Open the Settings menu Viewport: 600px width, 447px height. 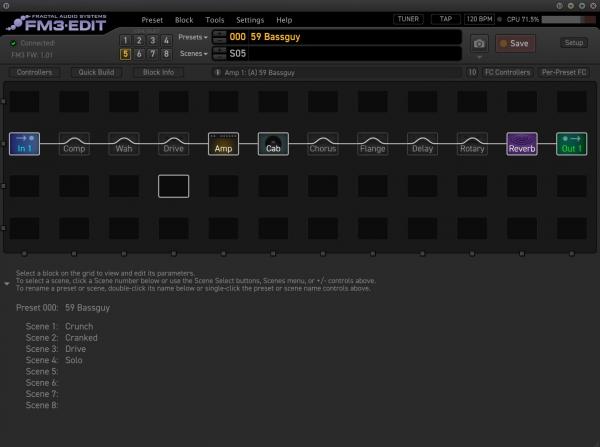(x=250, y=20)
